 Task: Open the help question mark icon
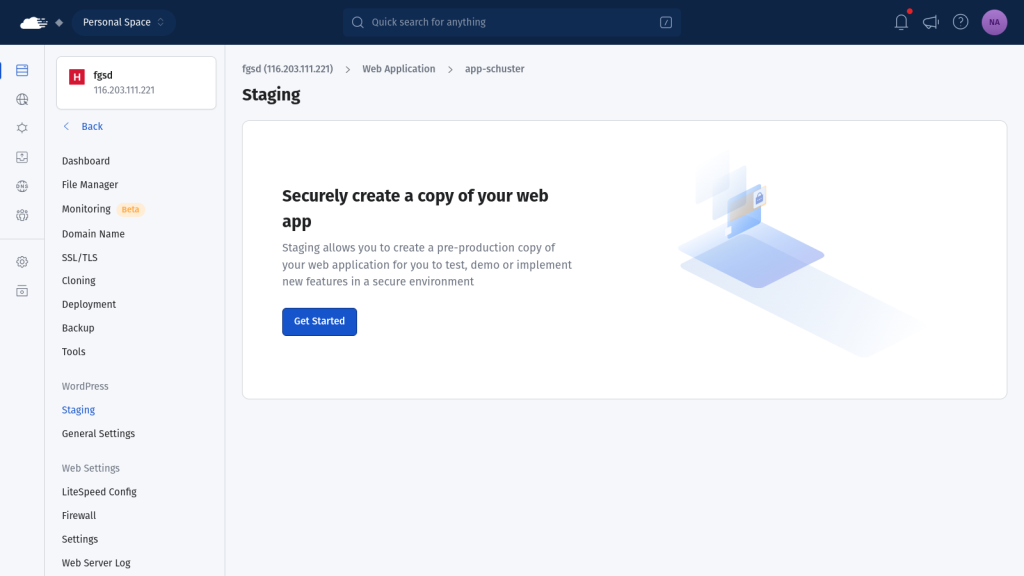click(960, 22)
